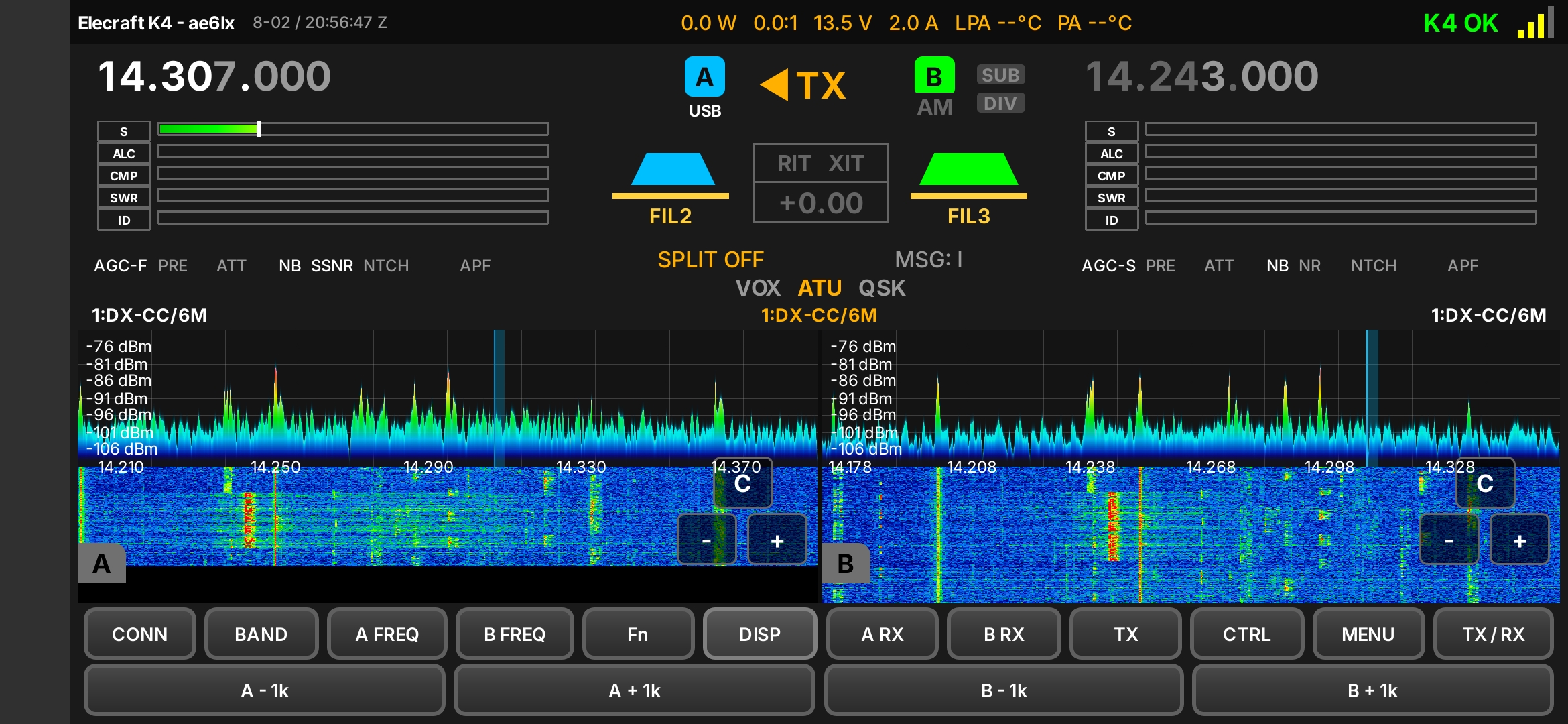1568x724 pixels.
Task: Toggle SPLIT OFF setting
Action: pos(710,259)
